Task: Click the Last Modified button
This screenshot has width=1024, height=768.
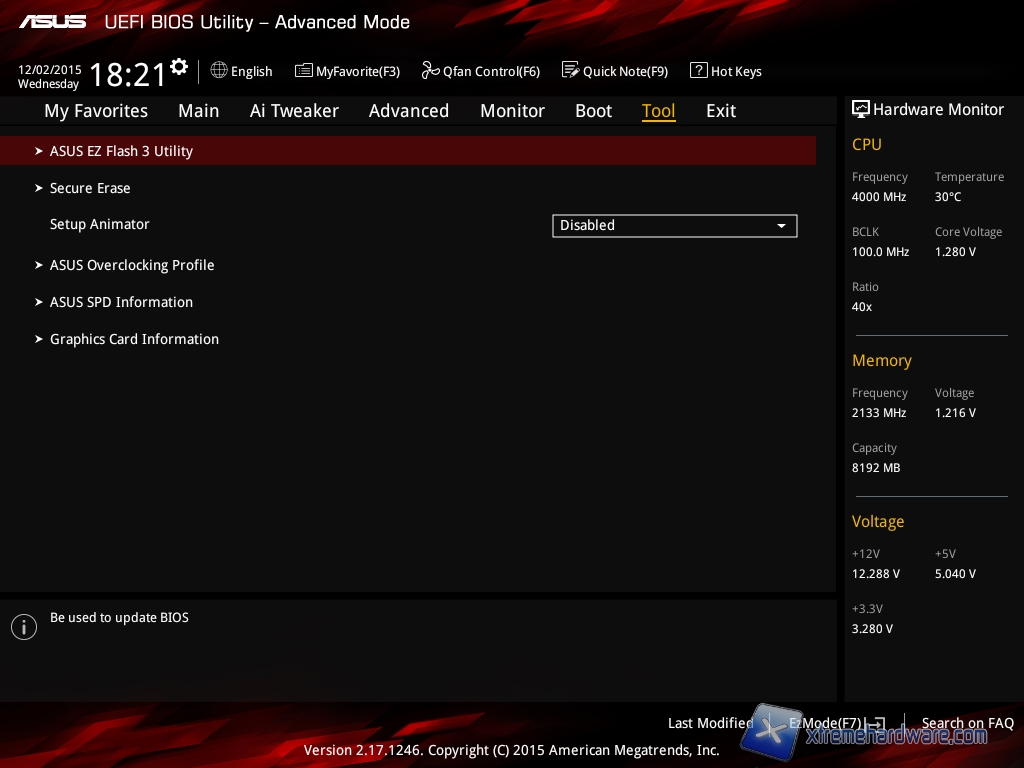Action: tap(710, 723)
